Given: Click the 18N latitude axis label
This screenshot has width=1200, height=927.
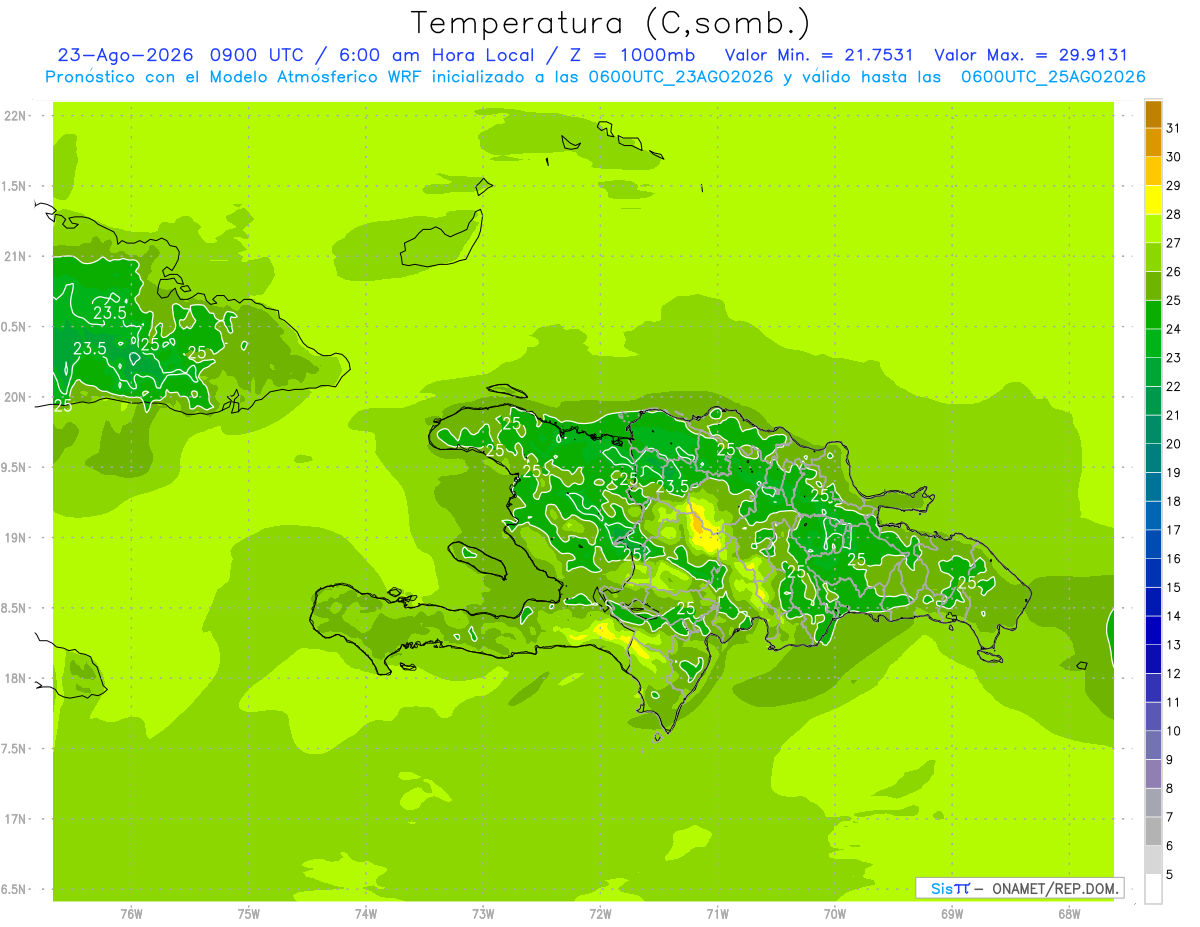Looking at the screenshot, I should click(x=15, y=678).
